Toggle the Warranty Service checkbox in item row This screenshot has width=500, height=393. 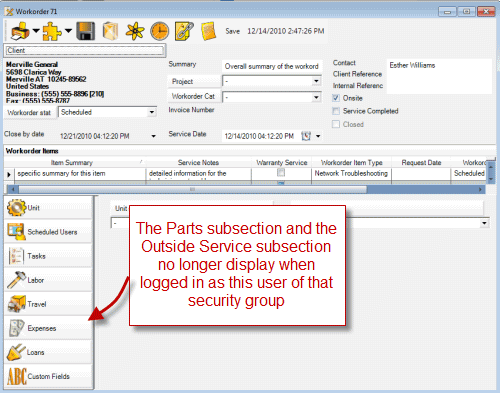coord(281,173)
